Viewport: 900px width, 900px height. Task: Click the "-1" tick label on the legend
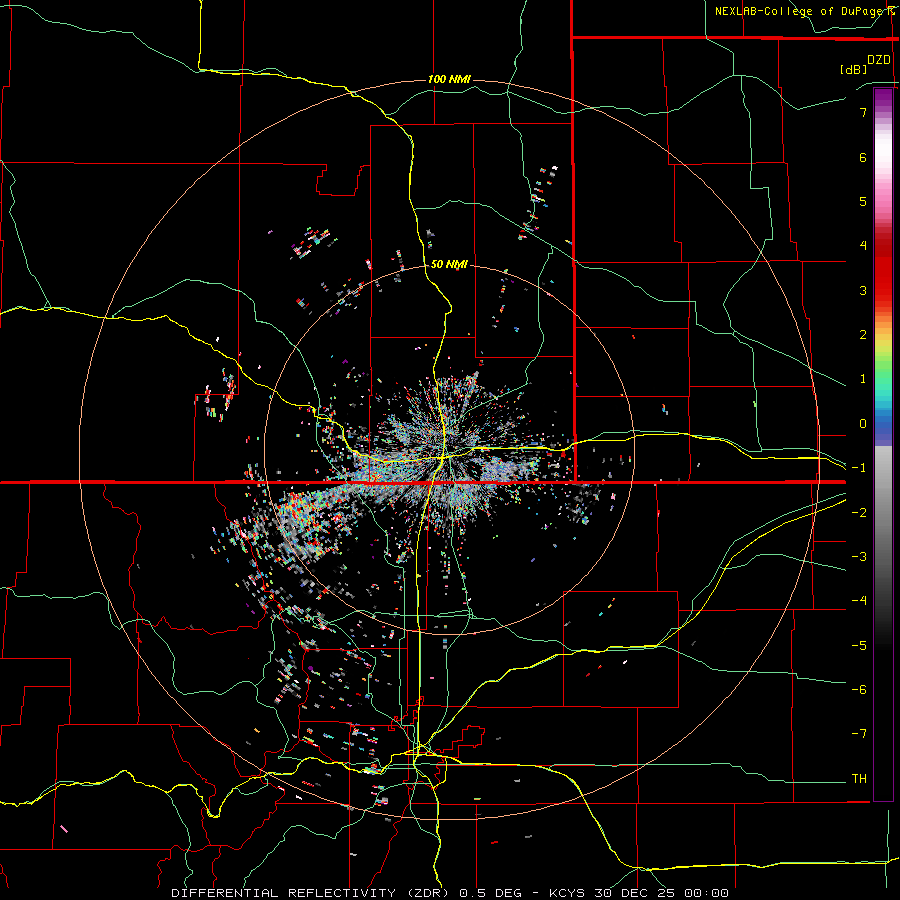click(859, 468)
